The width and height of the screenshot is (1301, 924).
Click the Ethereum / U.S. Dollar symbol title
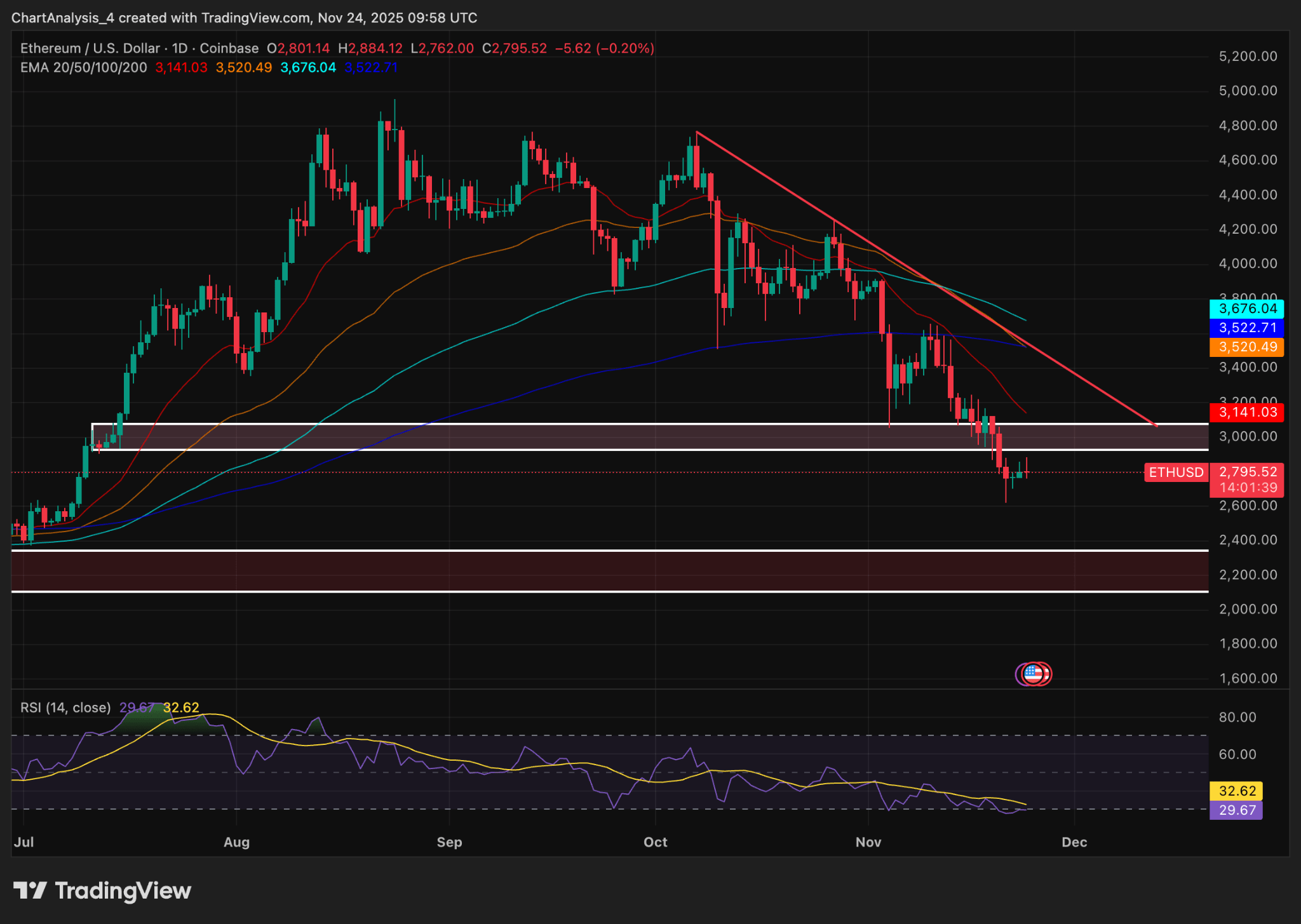pyautogui.click(x=90, y=48)
